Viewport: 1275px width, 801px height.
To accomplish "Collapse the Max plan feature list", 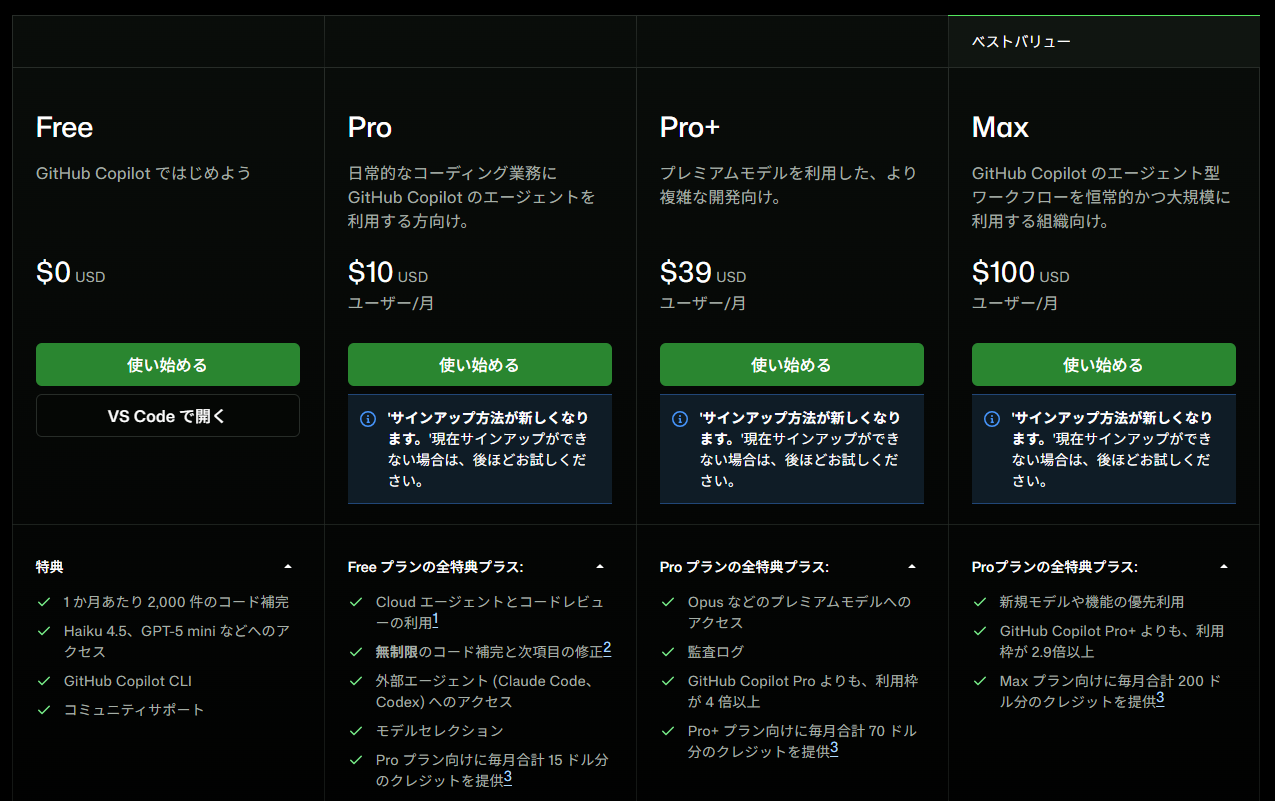I will tap(1224, 567).
